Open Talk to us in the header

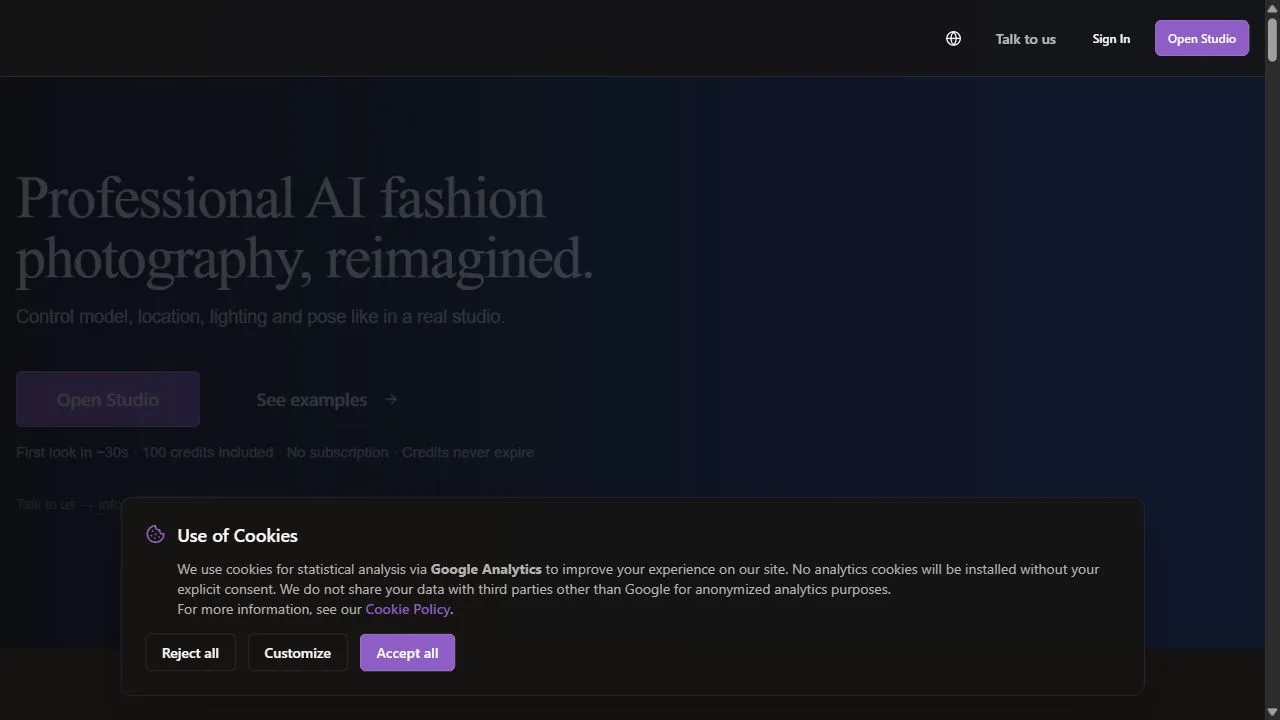tap(1025, 39)
